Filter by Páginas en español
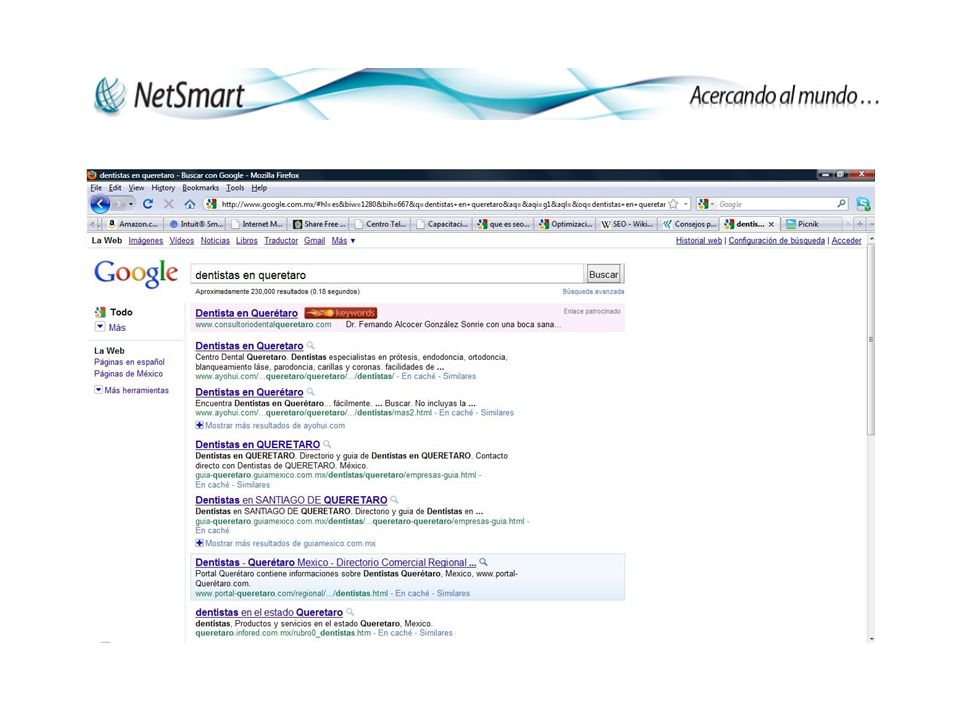Screen dimensions: 960x720 point(129,362)
